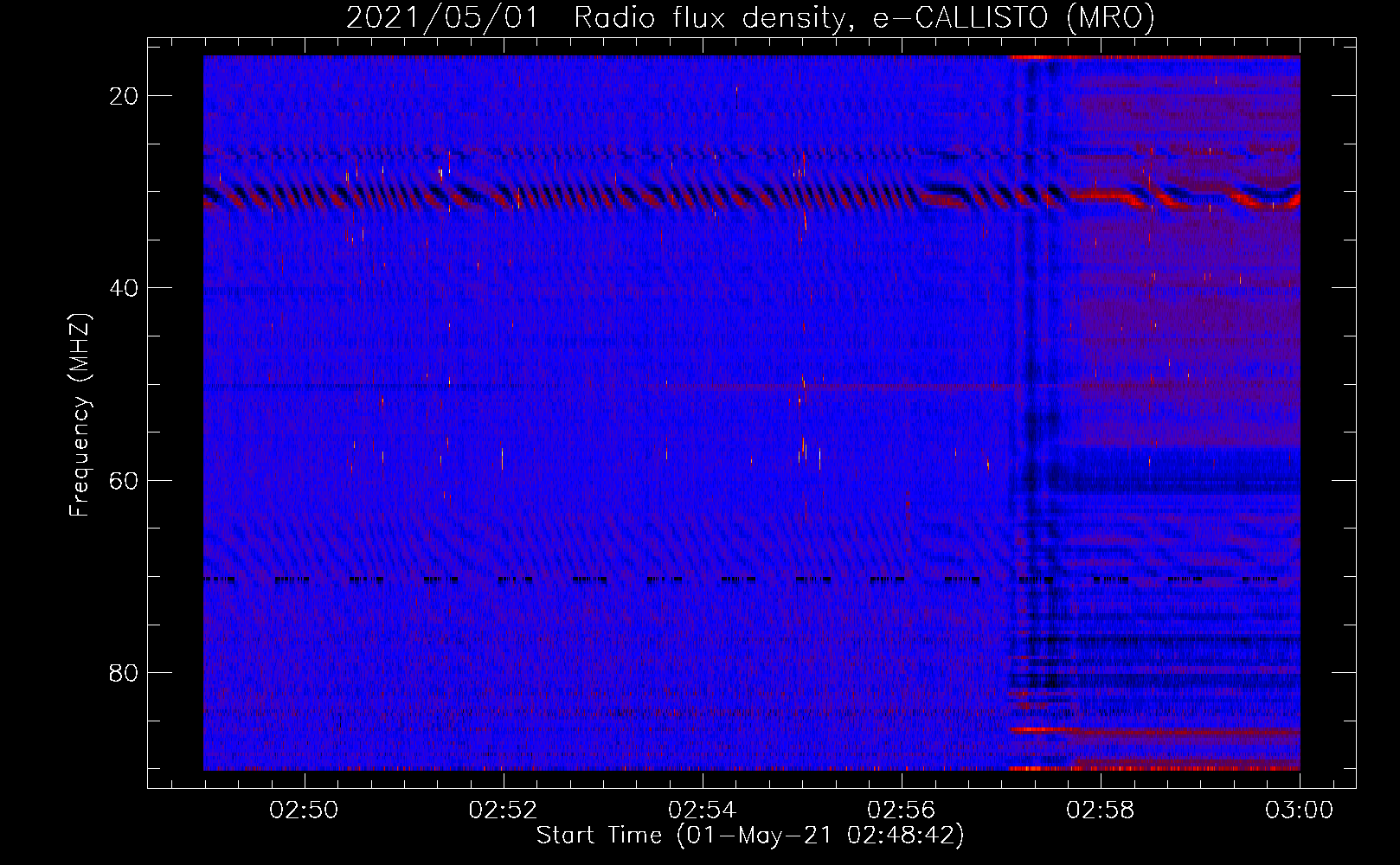Screen dimensions: 1400x865
Task: Click the time tick label '02:50'
Action: coord(304,811)
